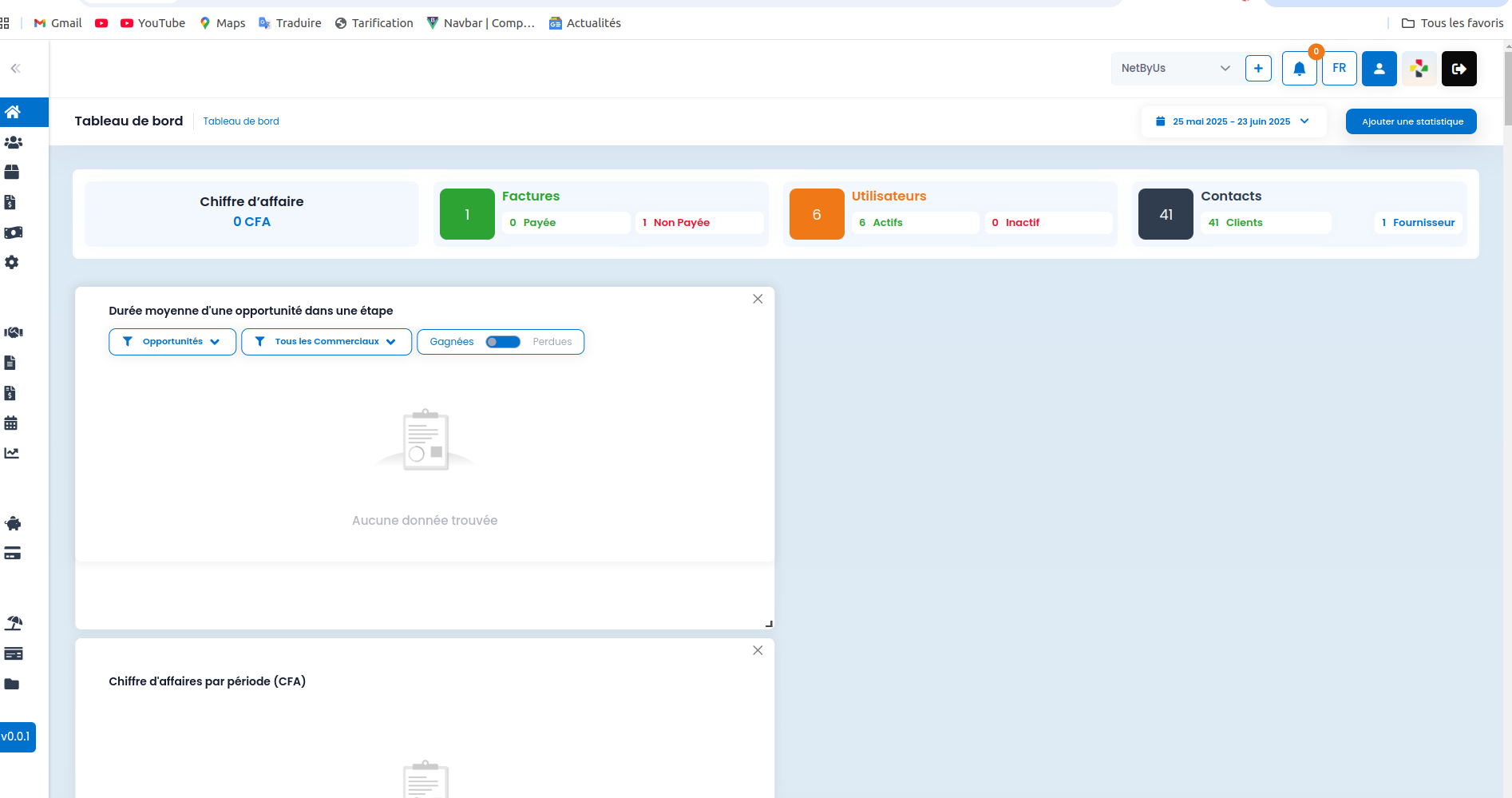This screenshot has height=798, width=1512.
Task: Open the piggy bank icon in sidebar
Action: point(13,523)
